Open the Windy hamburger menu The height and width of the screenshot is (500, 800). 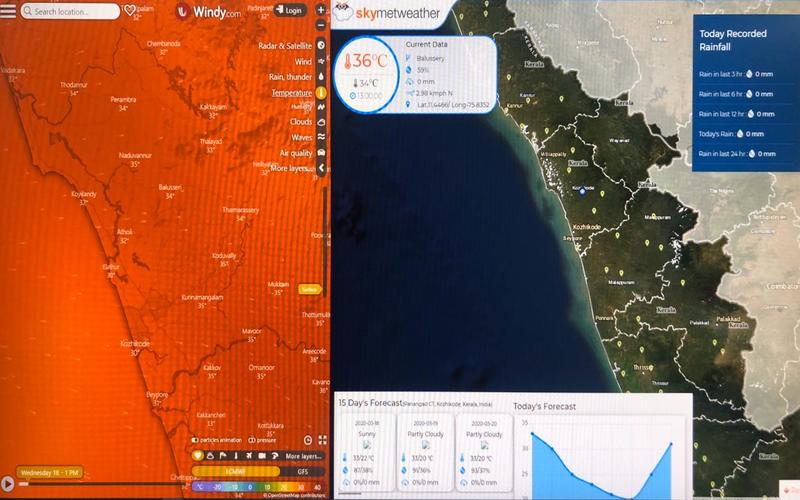8,11
